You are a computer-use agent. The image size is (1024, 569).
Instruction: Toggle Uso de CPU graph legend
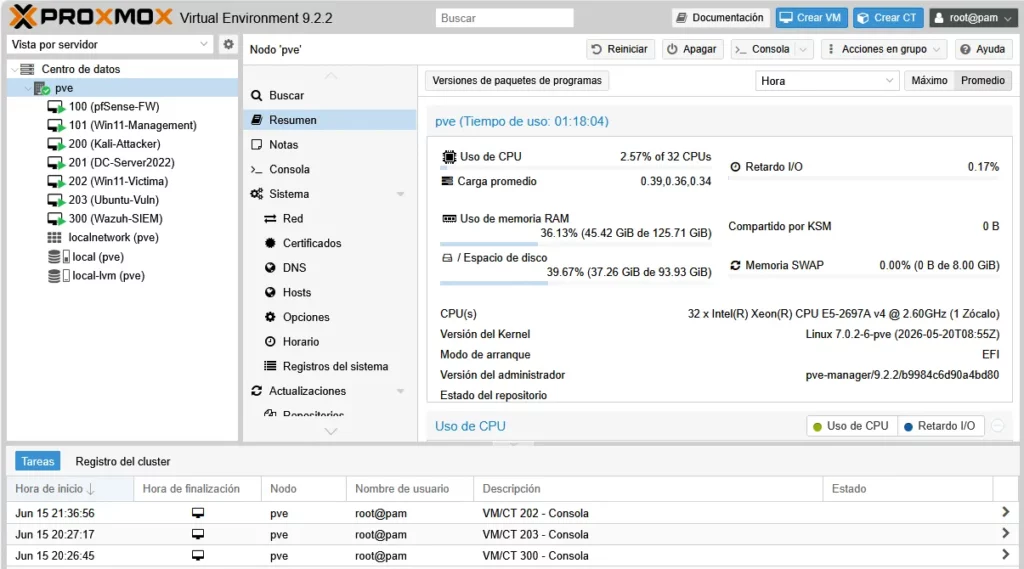point(851,427)
